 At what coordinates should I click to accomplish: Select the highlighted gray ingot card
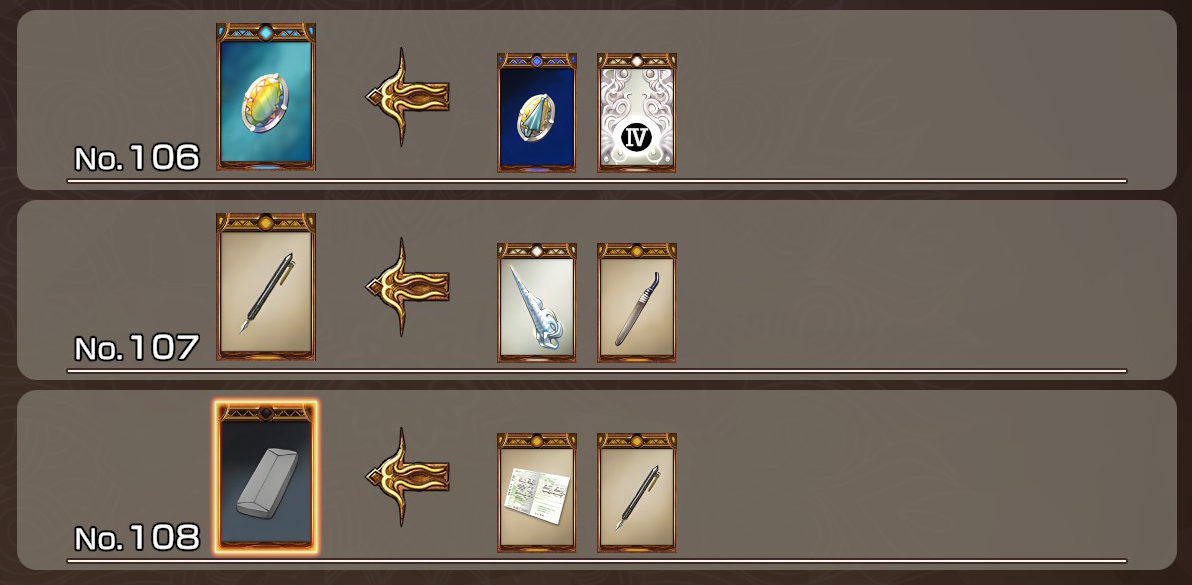[266, 477]
